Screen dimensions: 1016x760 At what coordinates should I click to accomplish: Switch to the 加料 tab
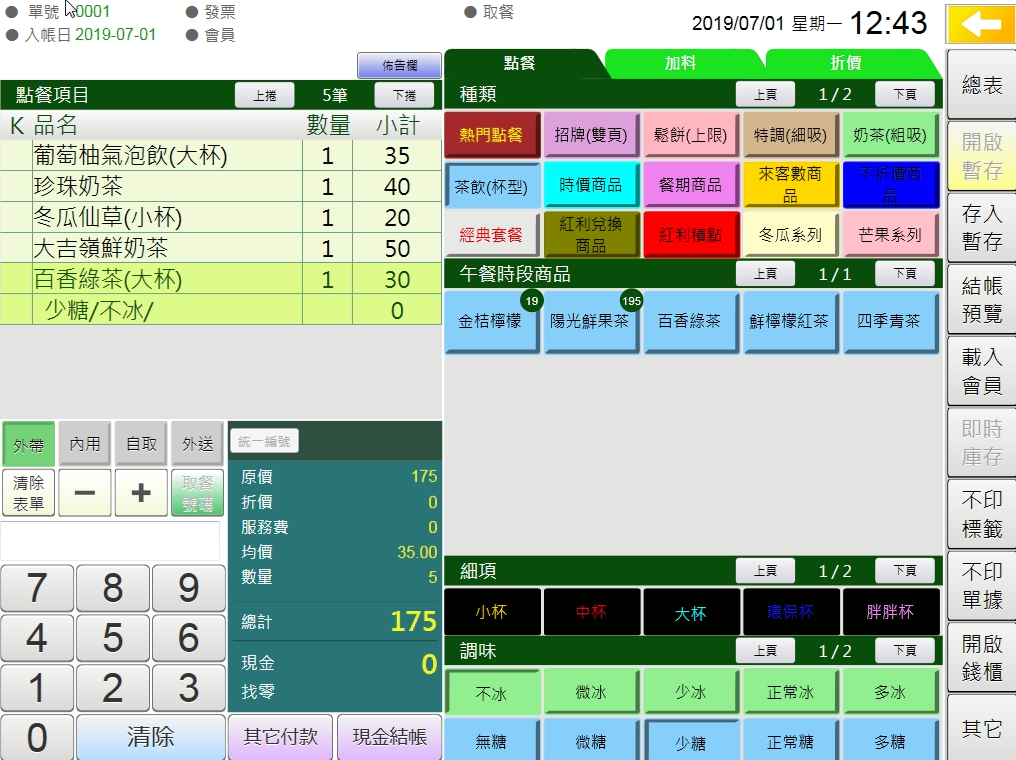tap(681, 63)
